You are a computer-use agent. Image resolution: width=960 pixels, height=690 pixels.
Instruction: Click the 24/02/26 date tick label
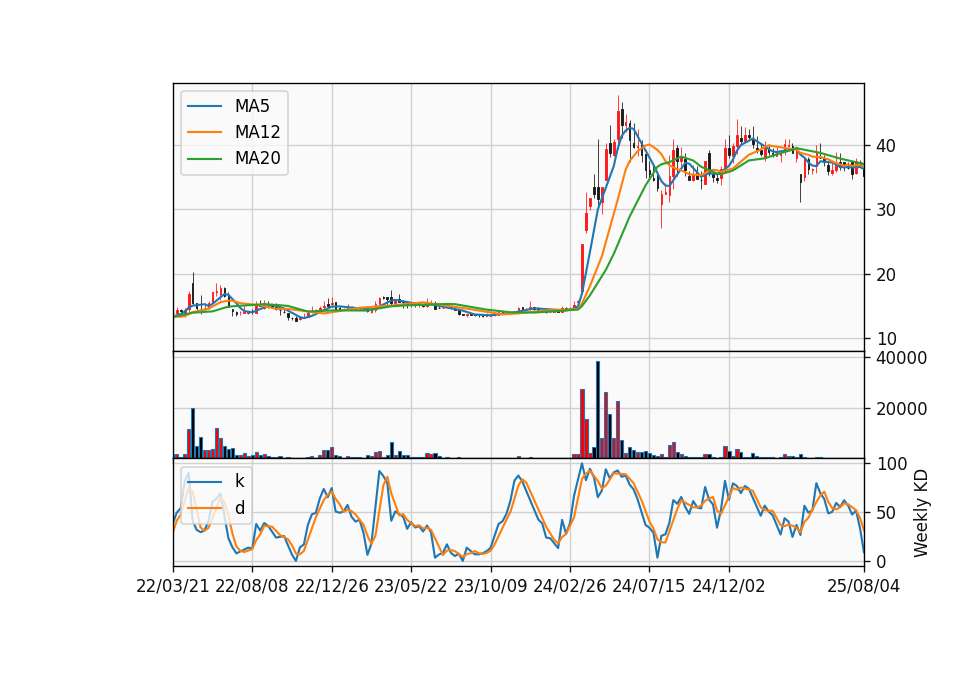[x=569, y=586]
